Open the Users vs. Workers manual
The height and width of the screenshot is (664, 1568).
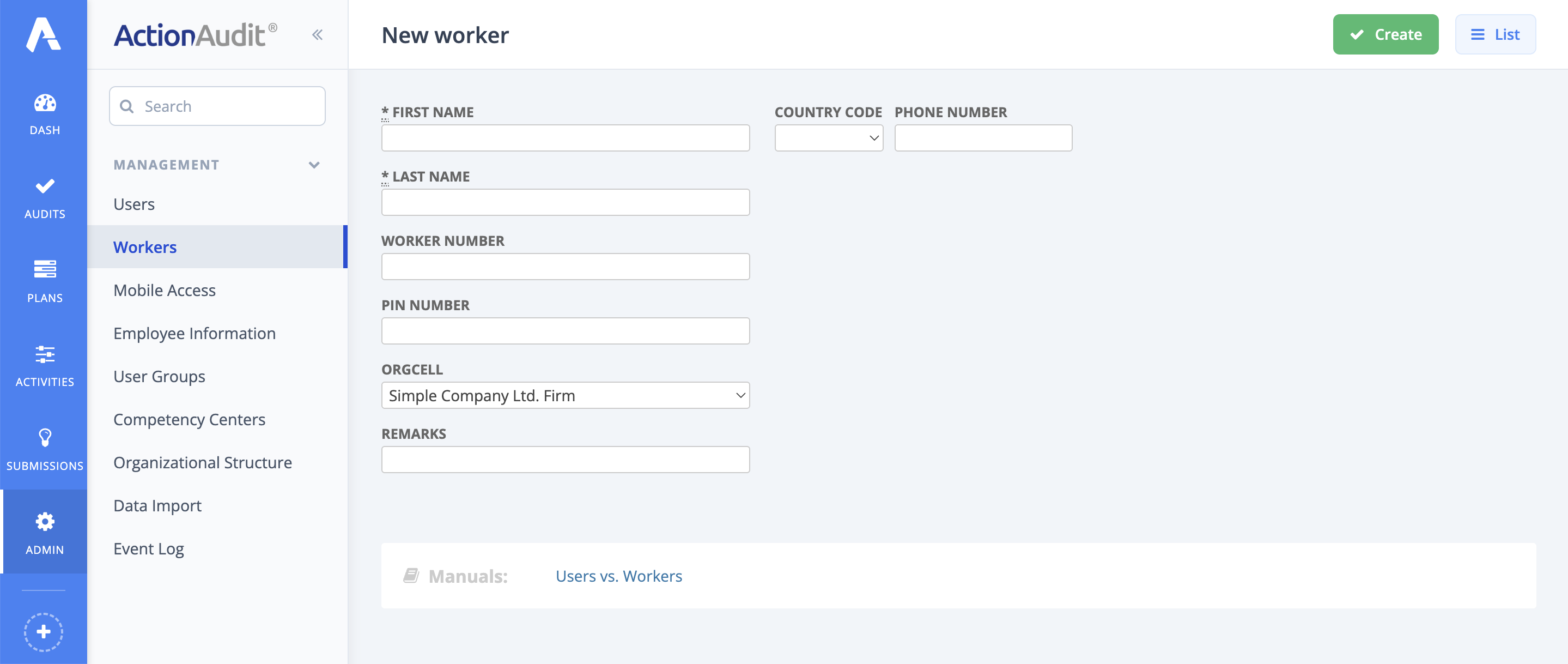(x=618, y=576)
